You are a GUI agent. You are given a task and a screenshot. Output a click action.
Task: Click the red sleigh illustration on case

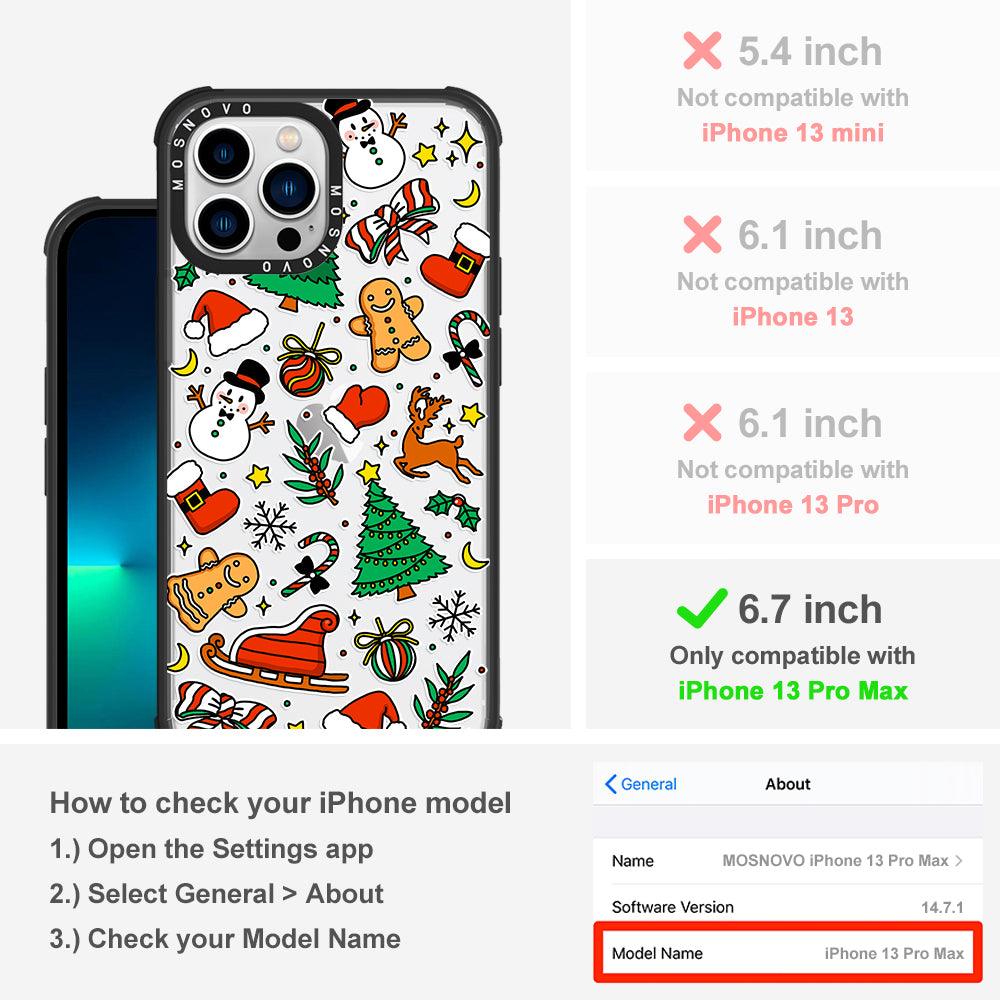276,650
